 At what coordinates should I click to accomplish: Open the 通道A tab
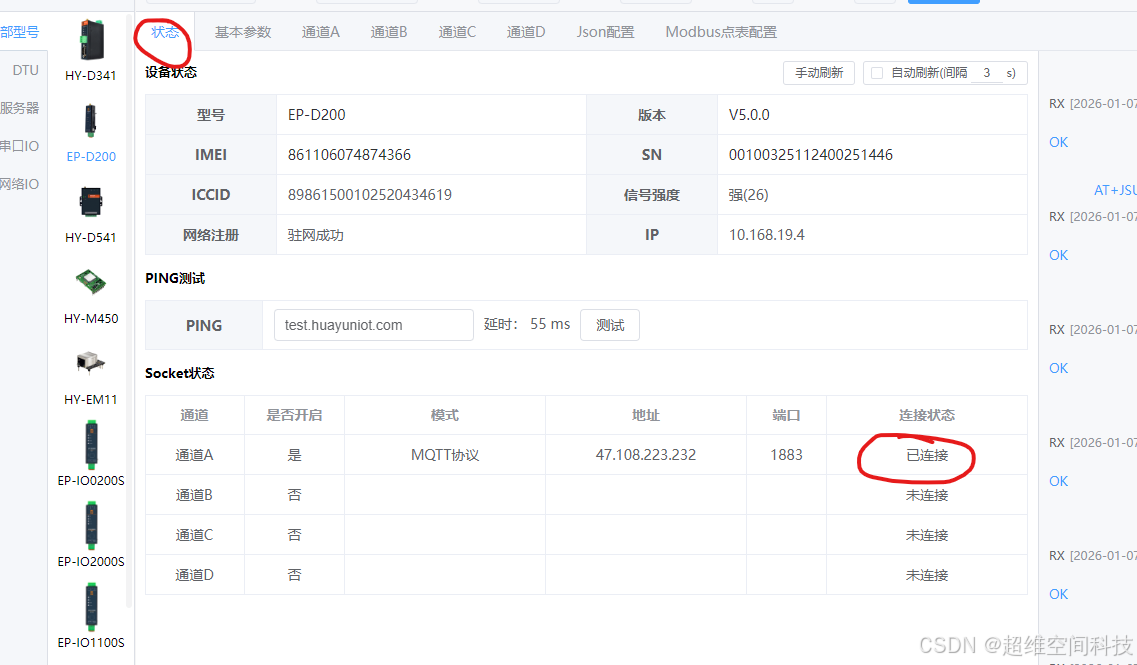[321, 32]
